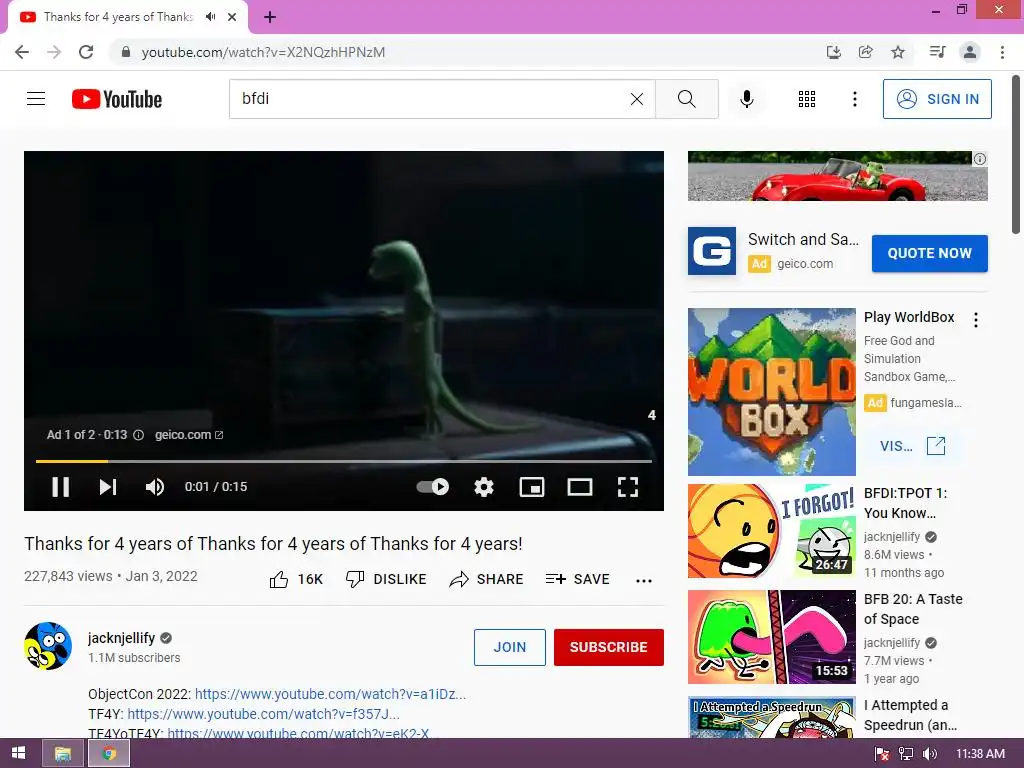Switch to theater mode
This screenshot has width=1024, height=768.
(x=580, y=487)
